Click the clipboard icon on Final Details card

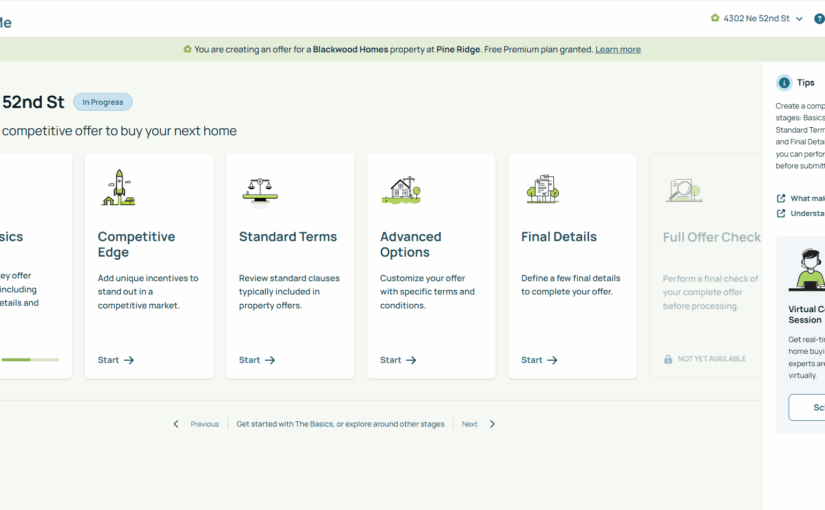[542, 189]
